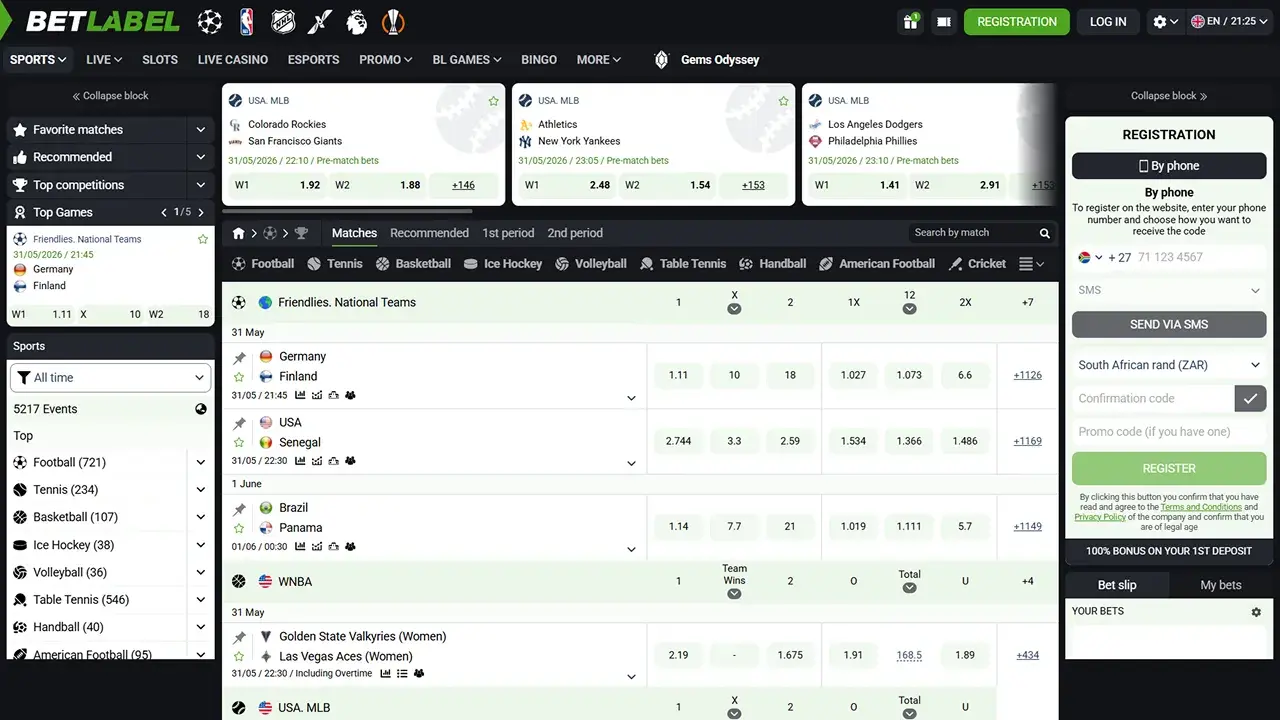
Task: Open the gift bonuses icon
Action: pyautogui.click(x=910, y=21)
